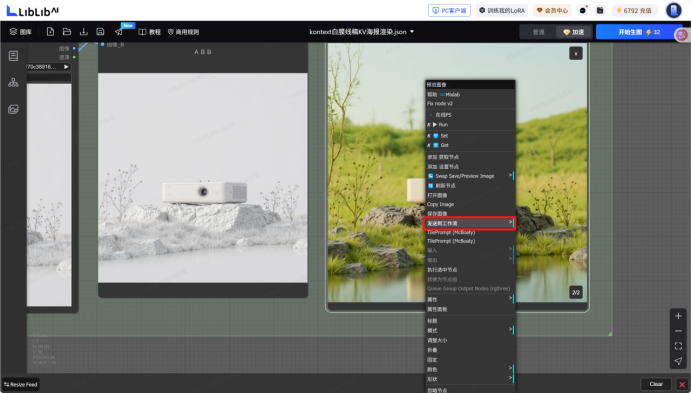Click the fit-to-view frame icon
Screen dimensions: 691x393
click(x=678, y=346)
